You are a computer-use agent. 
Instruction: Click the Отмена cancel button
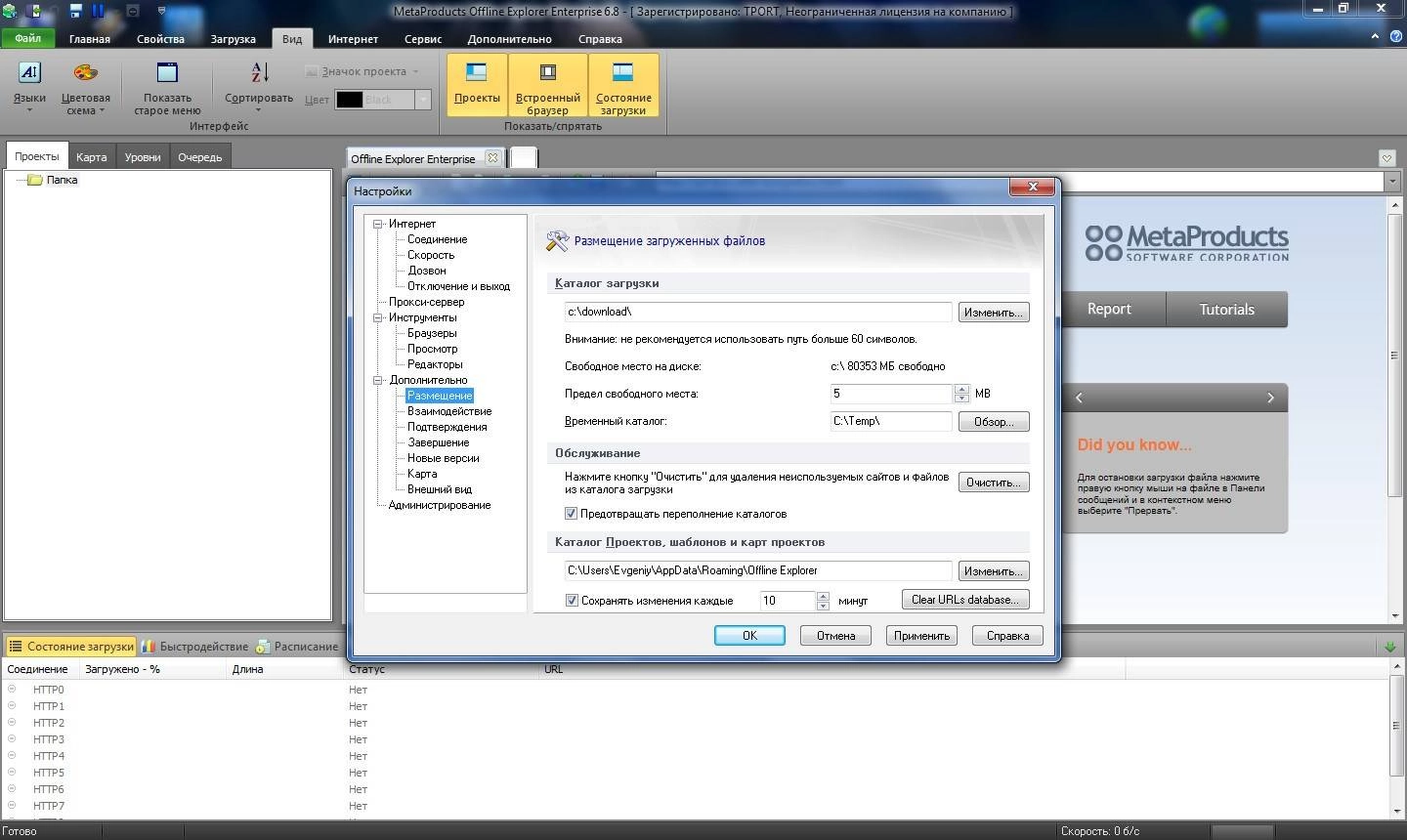[x=835, y=636]
